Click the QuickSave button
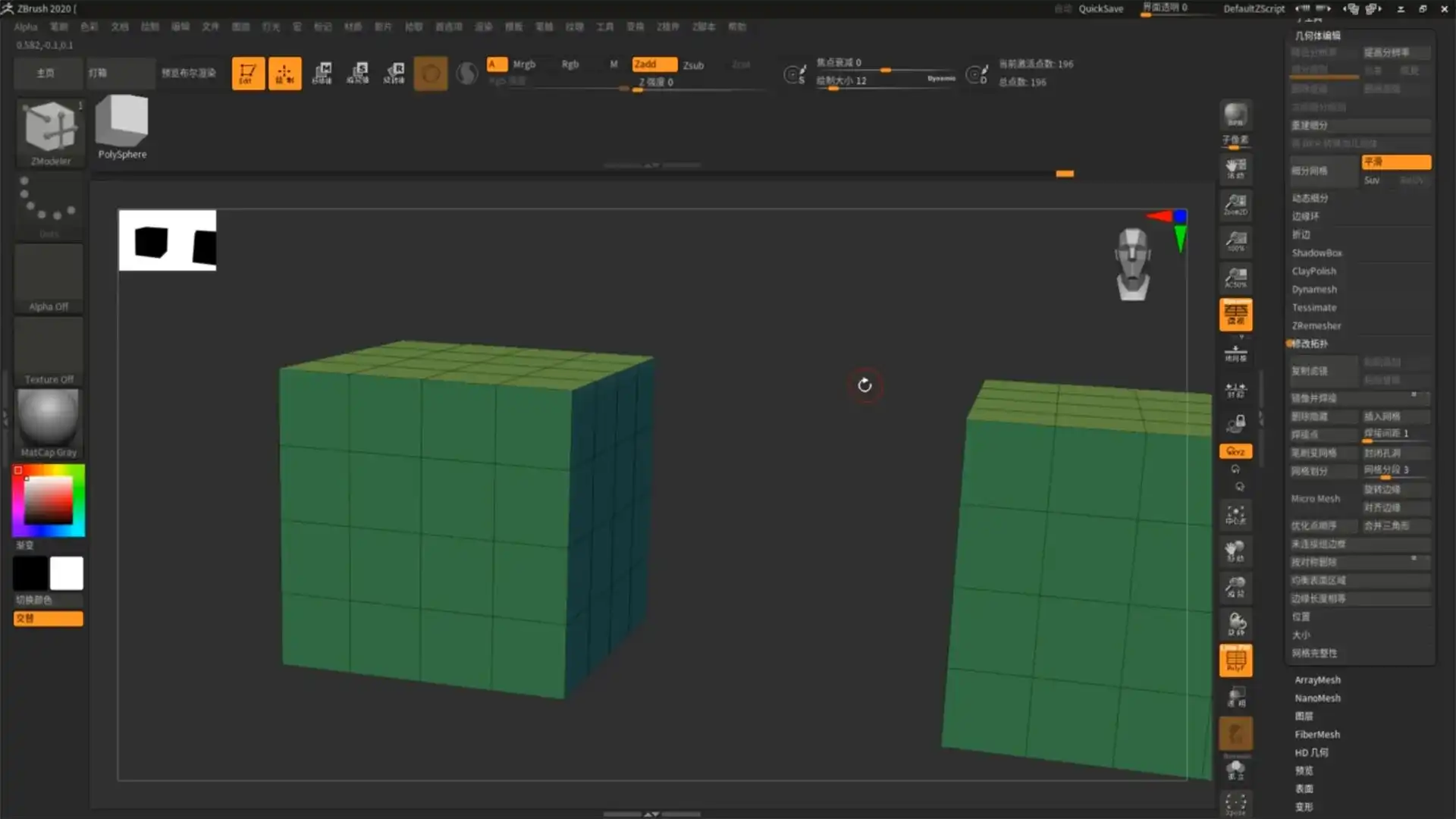Image resolution: width=1456 pixels, height=819 pixels. pos(1101,9)
